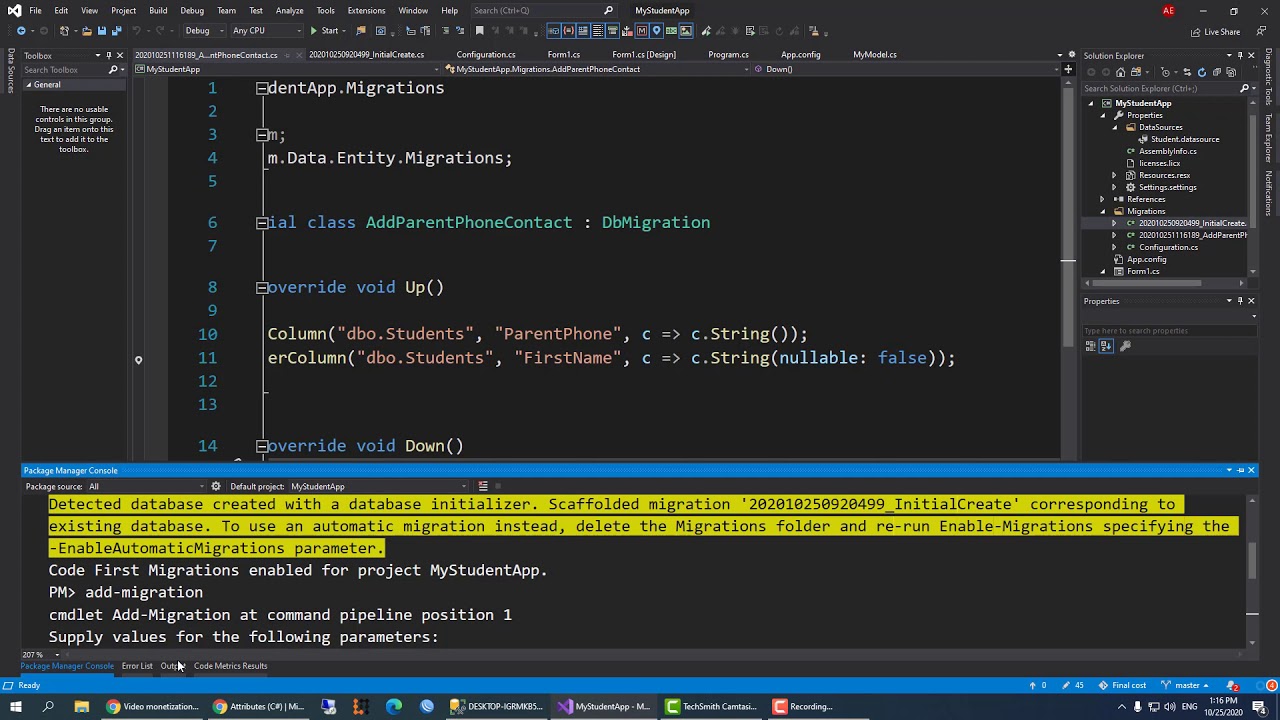Open File Explorer from the taskbar
Viewport: 1280px width, 720px height.
(81, 706)
